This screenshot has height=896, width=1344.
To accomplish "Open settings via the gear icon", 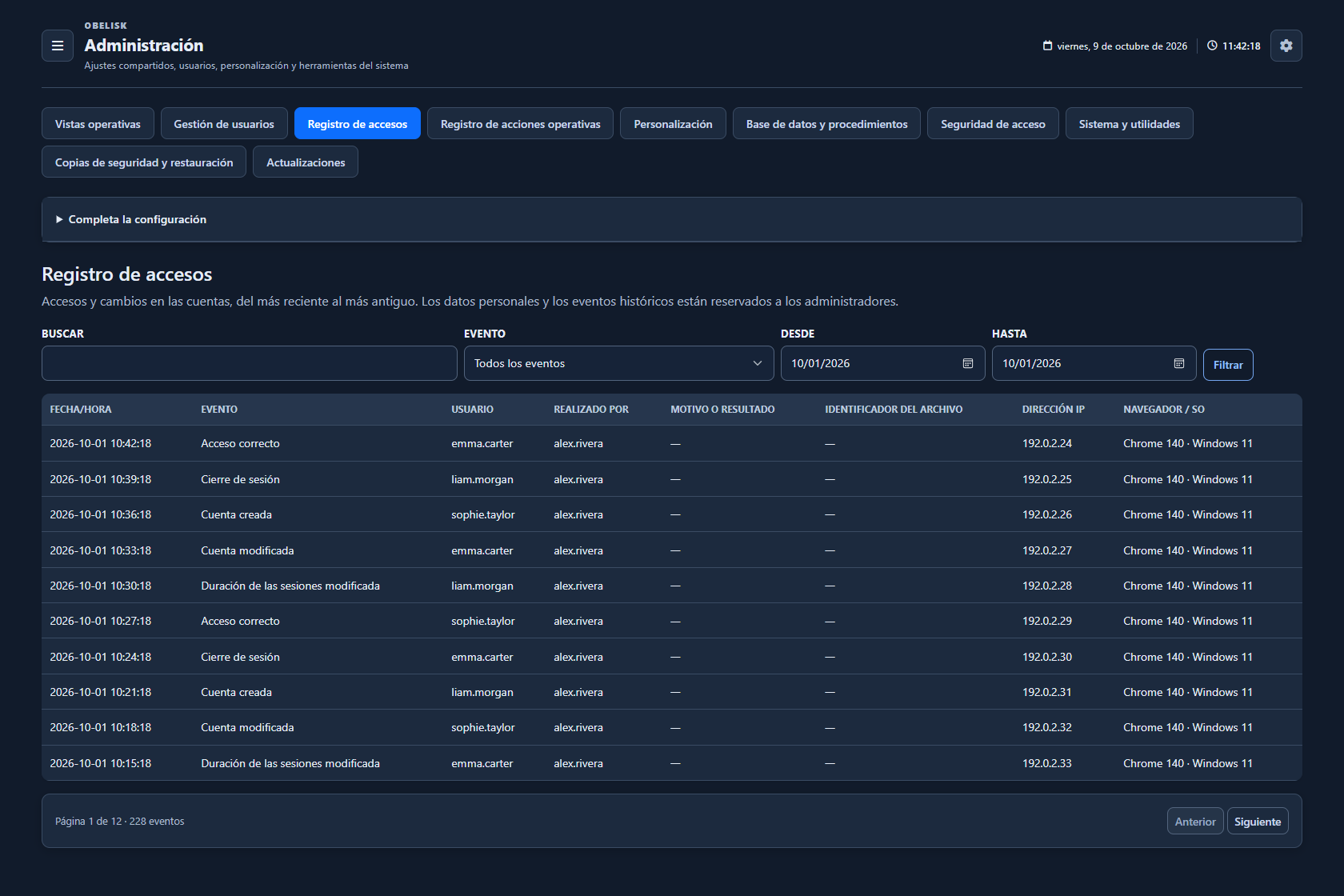I will [1286, 46].
